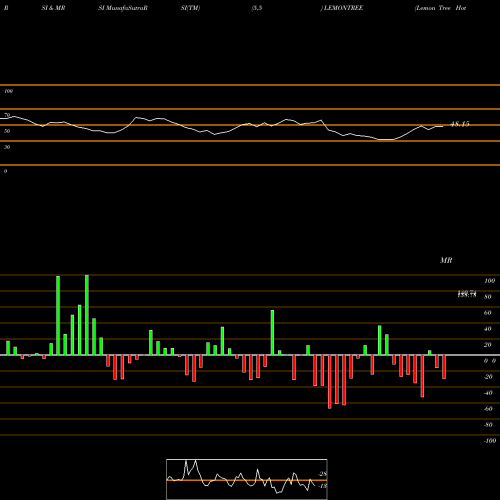The width and height of the screenshot is (500, 500).
Task: Click the MR label above the histogram
Action: tap(446, 260)
